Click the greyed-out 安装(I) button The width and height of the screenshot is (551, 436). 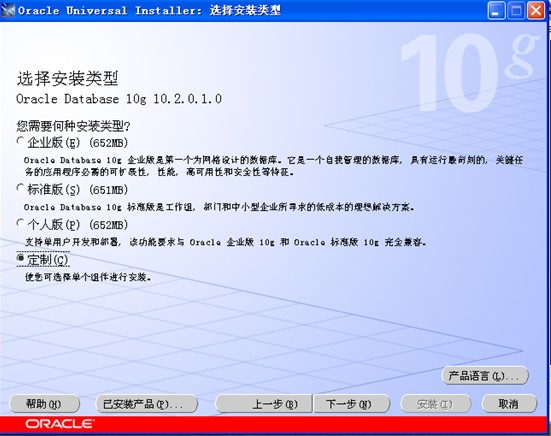pyautogui.click(x=436, y=404)
